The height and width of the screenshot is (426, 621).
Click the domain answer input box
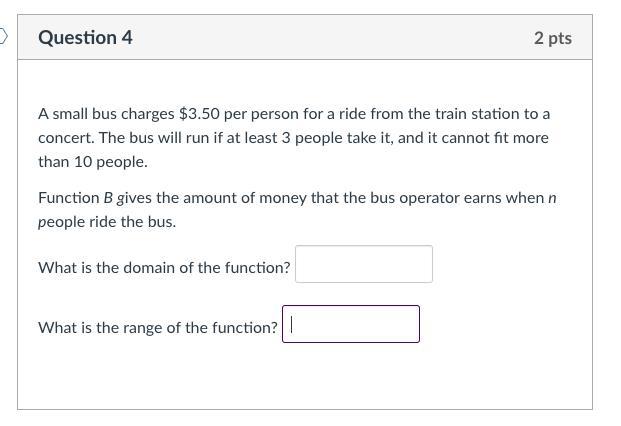point(364,265)
